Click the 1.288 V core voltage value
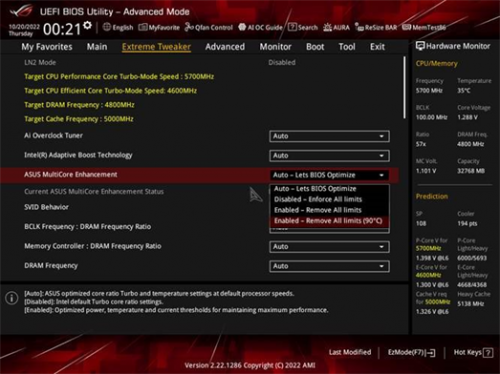Screen dimensions: 500x374 pos(467,117)
